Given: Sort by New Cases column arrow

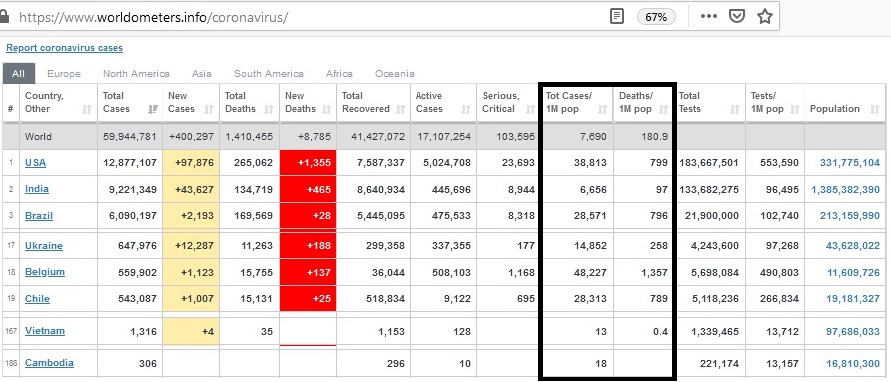Looking at the screenshot, I should (209, 110).
